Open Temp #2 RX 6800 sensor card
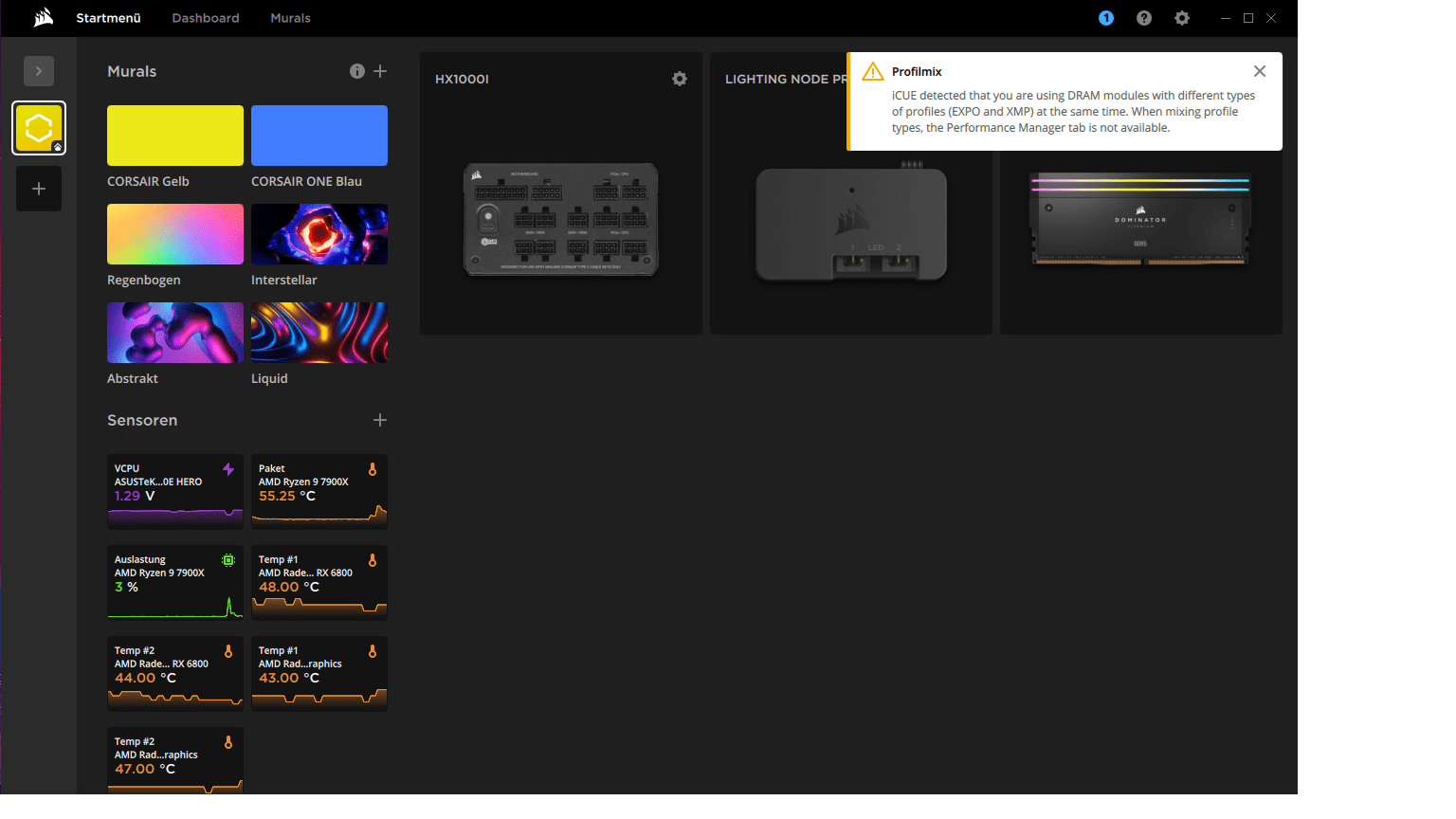The image size is (1456, 819). (x=175, y=674)
